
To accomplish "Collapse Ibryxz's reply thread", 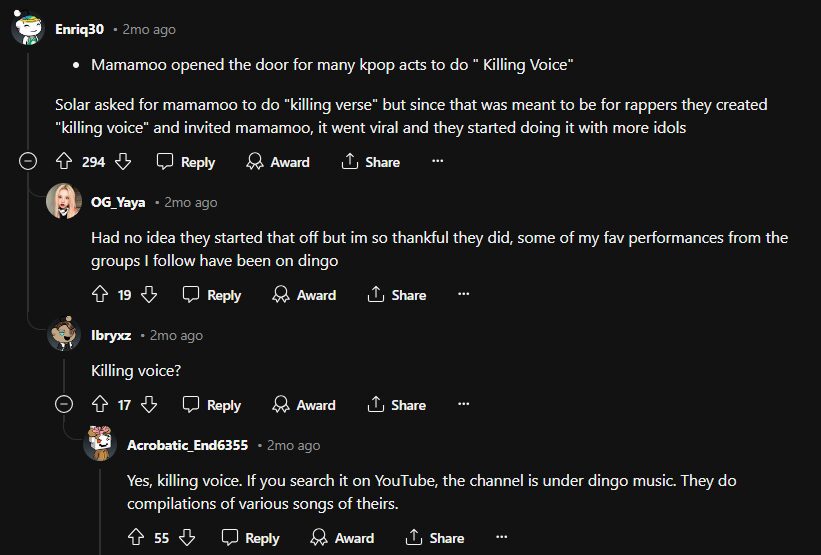I will pos(64,404).
